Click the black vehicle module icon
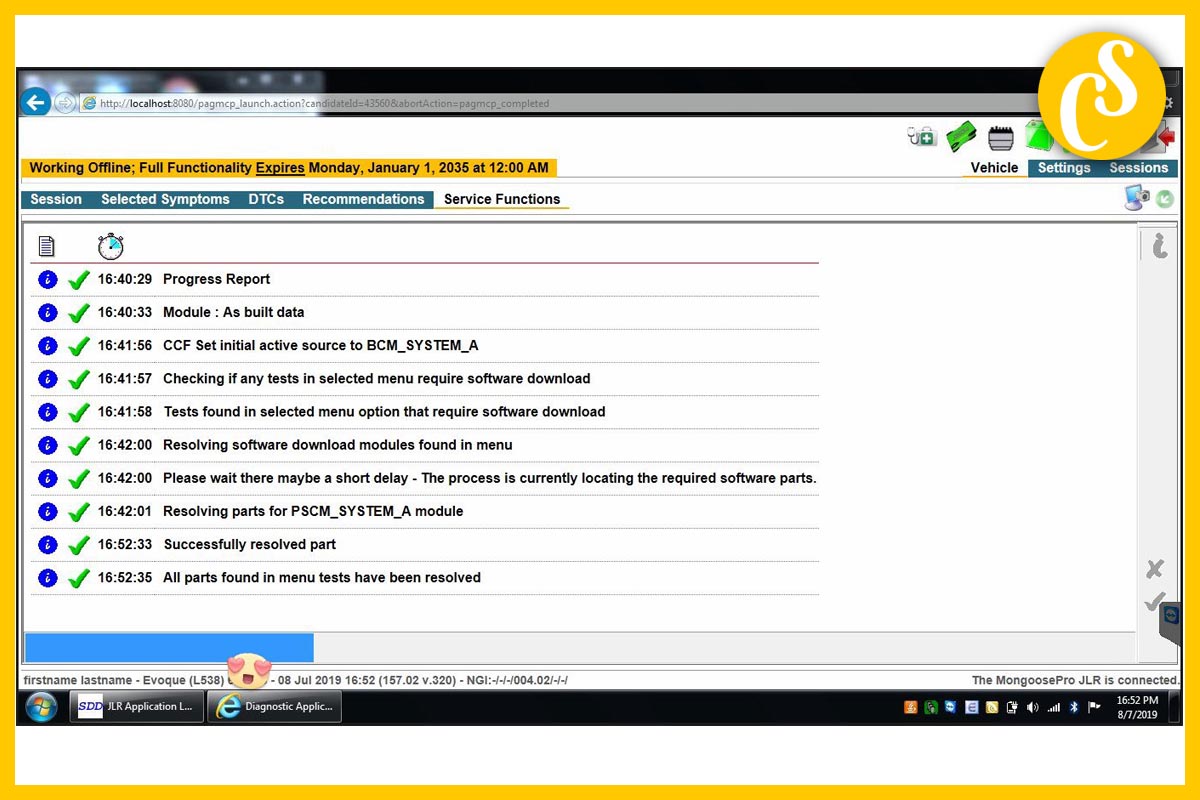This screenshot has width=1200, height=800. tap(1001, 138)
